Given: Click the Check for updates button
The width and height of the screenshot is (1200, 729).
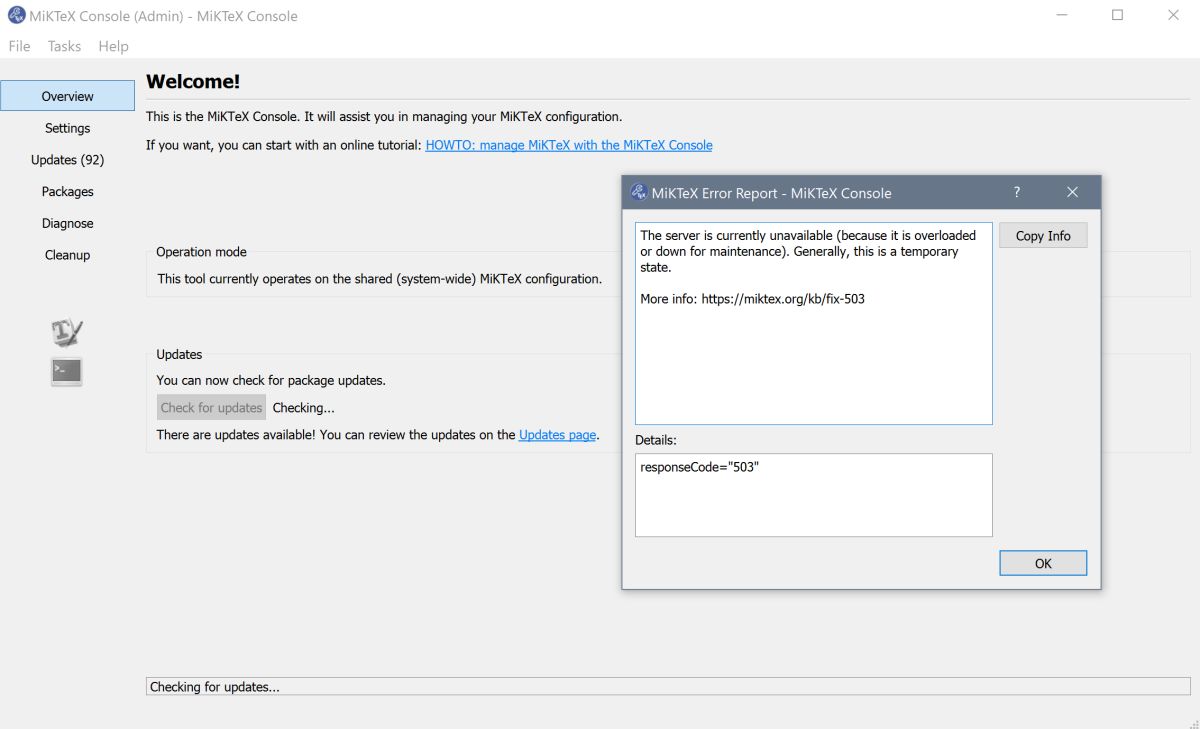Looking at the screenshot, I should (x=212, y=408).
